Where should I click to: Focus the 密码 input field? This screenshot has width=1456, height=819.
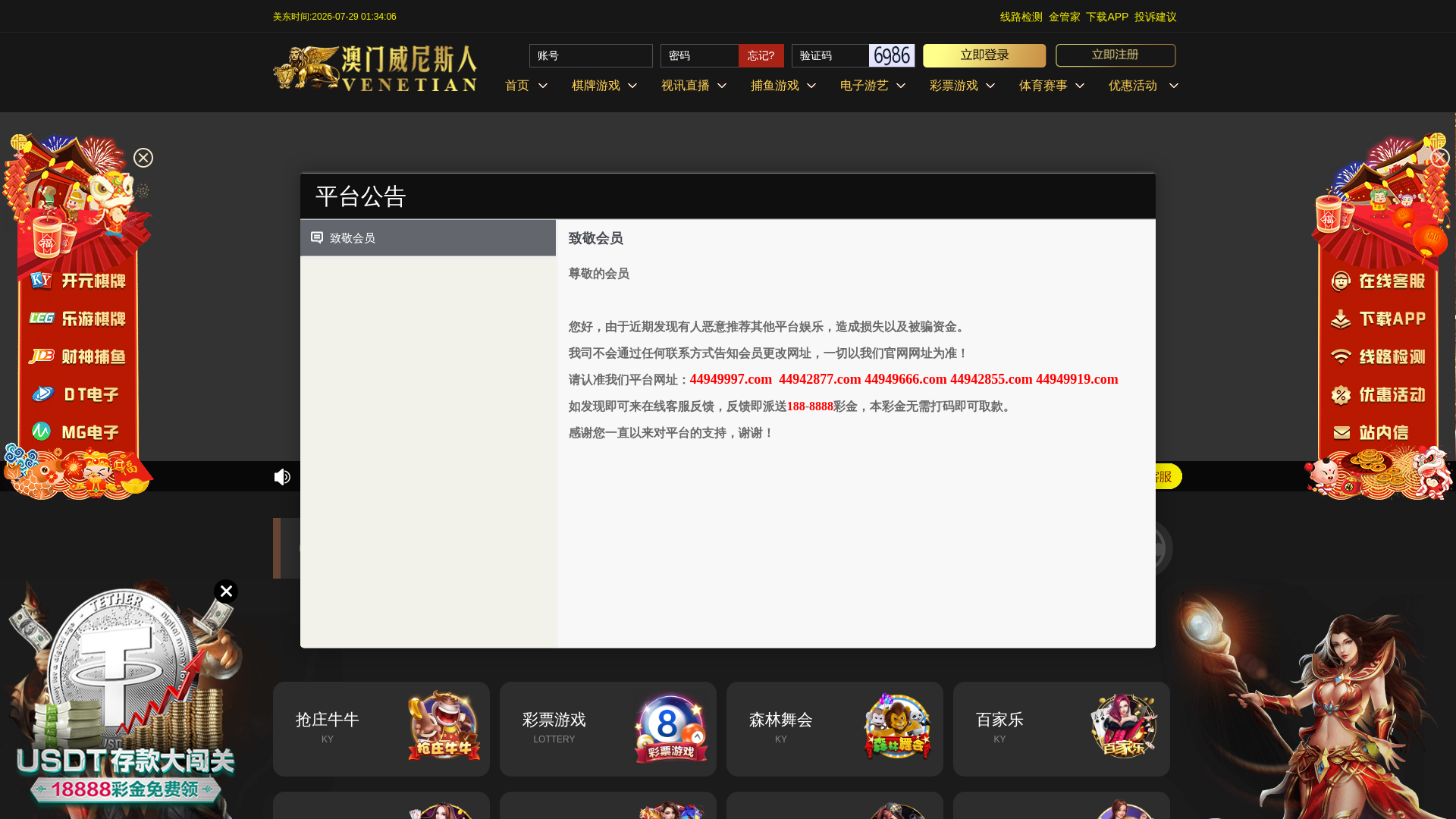click(x=699, y=55)
